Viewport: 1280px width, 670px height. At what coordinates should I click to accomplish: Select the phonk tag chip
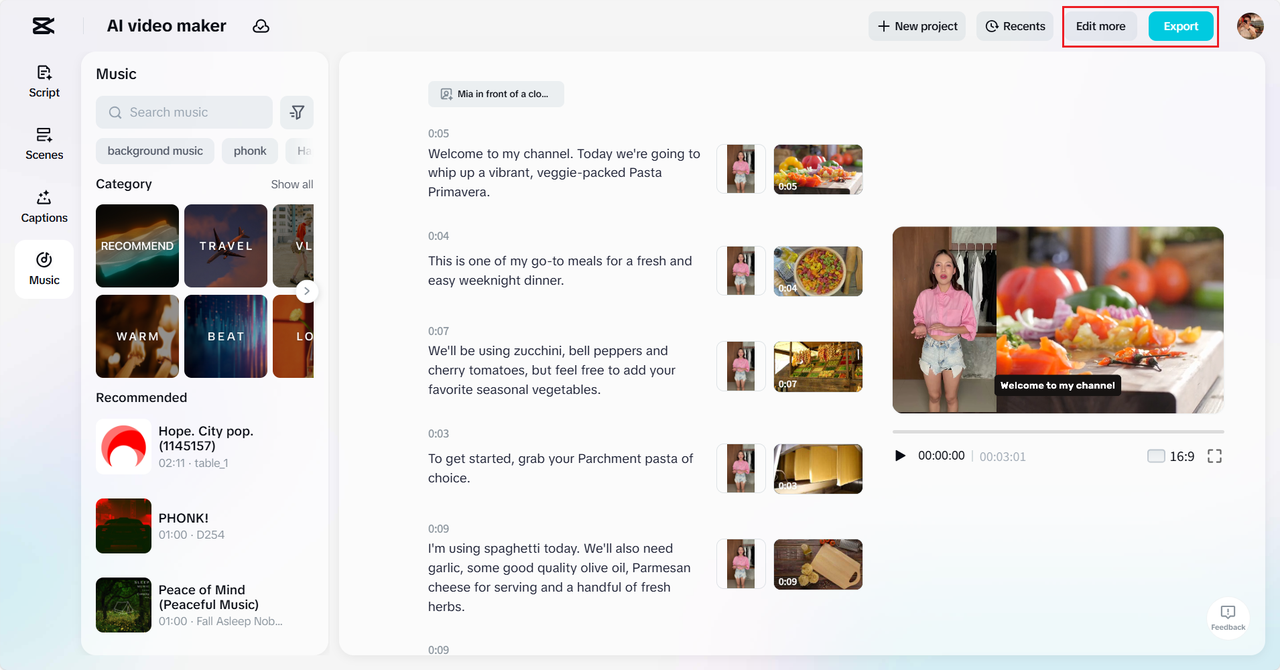tap(250, 151)
